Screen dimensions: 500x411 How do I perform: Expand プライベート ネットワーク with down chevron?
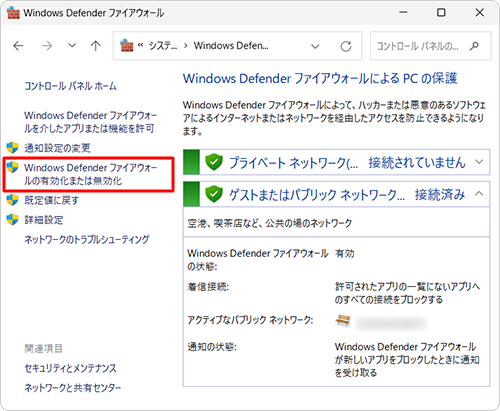point(479,162)
